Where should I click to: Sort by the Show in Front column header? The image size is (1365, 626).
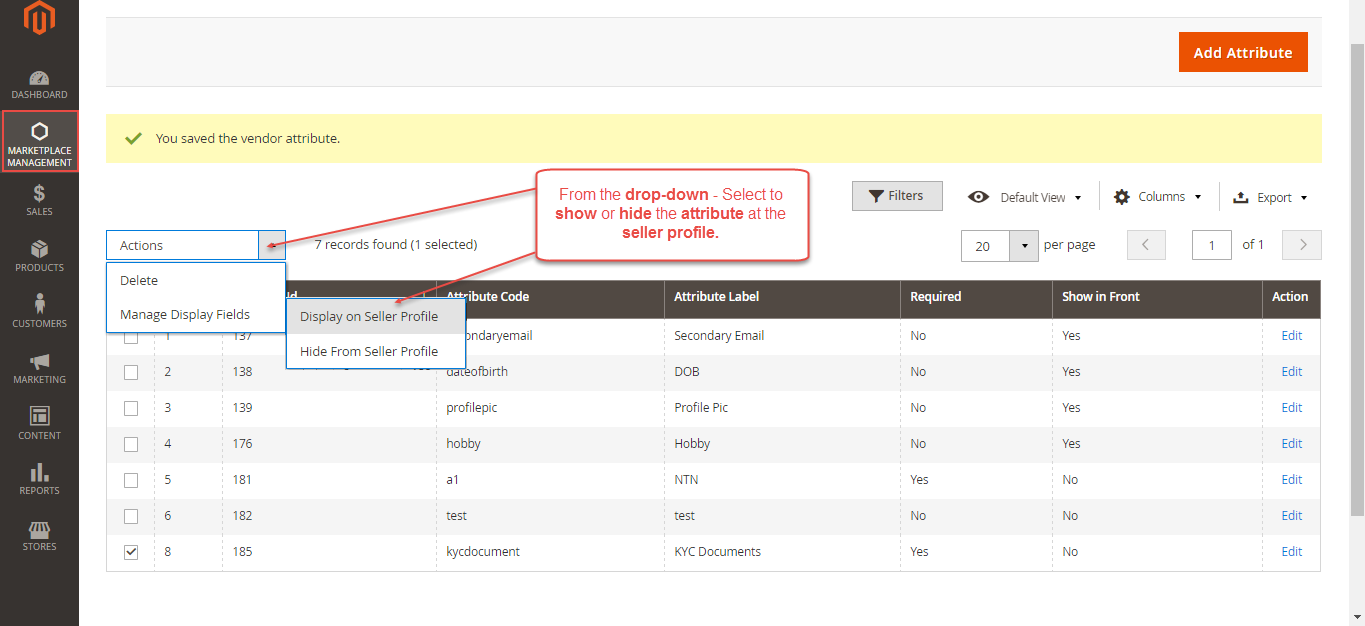[1156, 298]
